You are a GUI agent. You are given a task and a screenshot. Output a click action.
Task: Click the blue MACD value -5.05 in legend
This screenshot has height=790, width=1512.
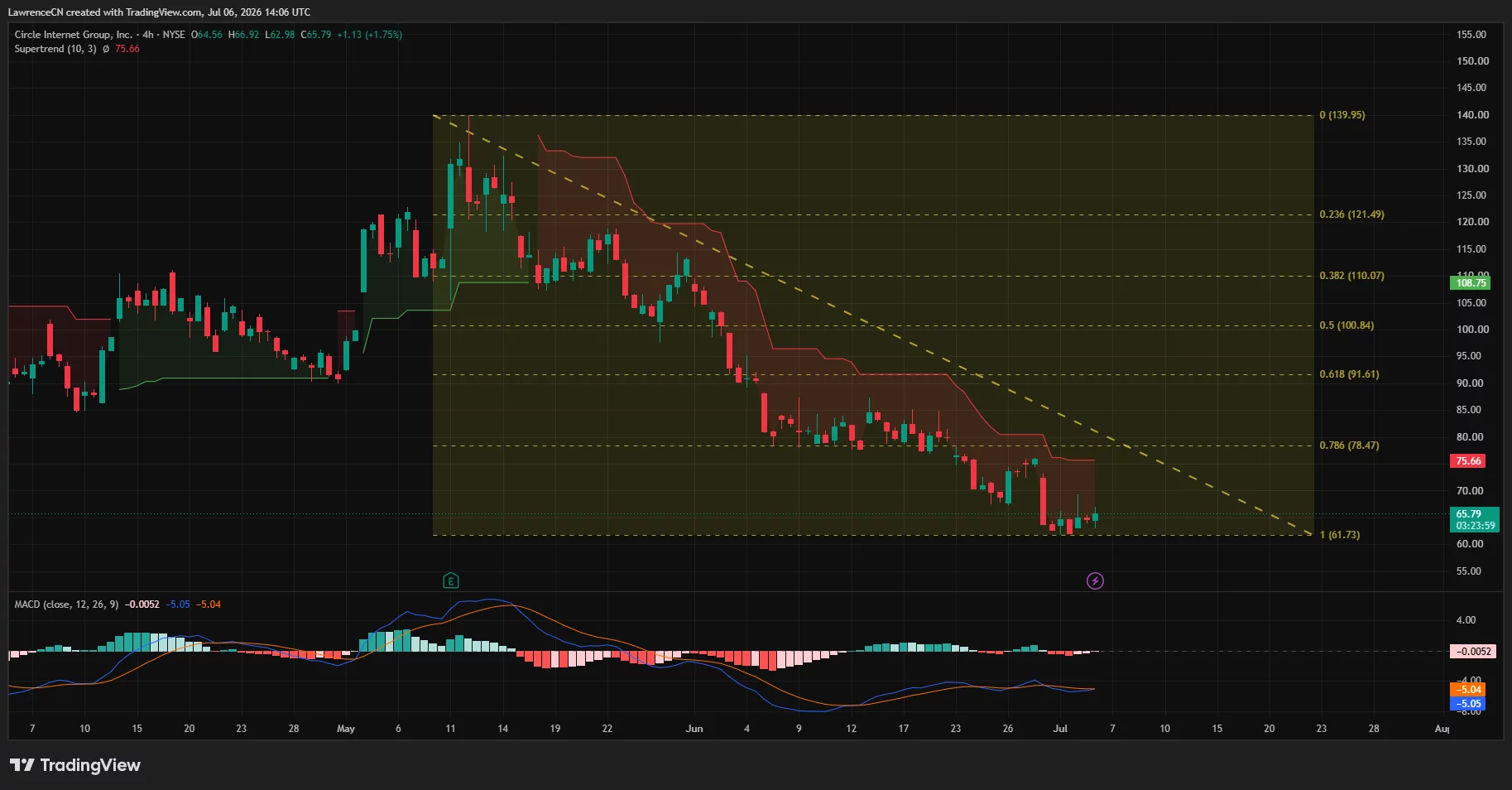coord(178,605)
